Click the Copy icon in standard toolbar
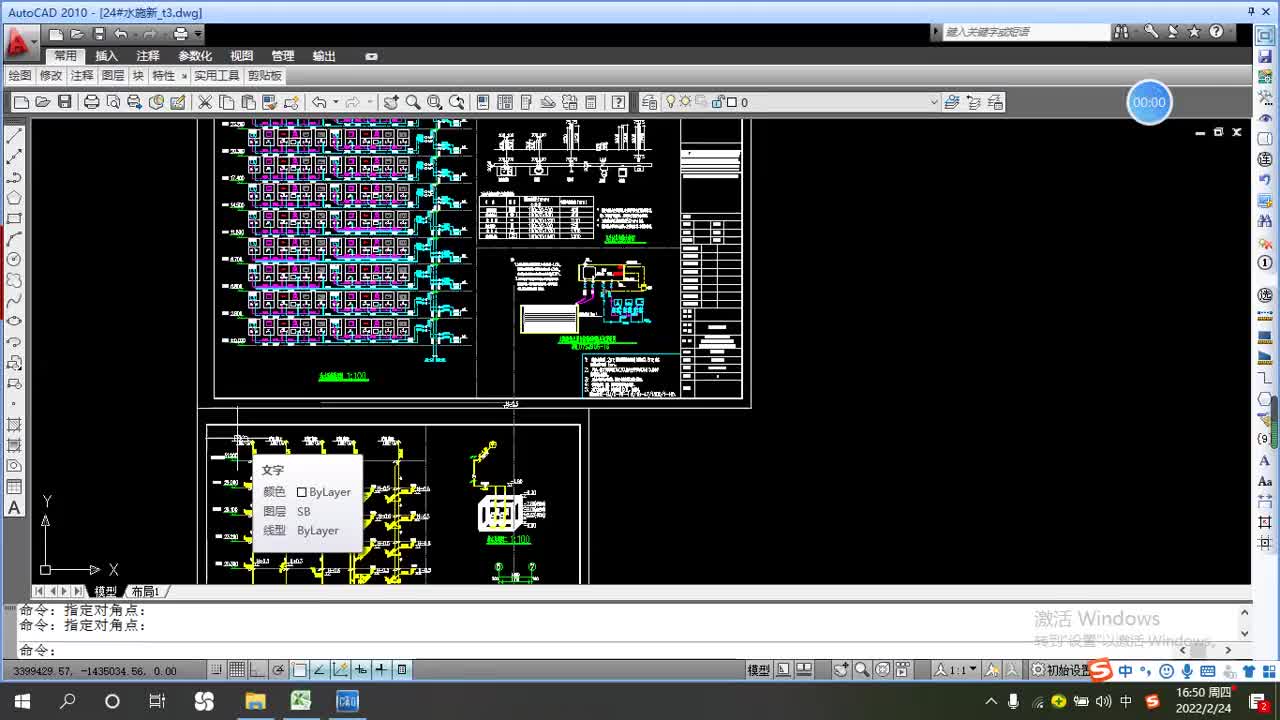 (226, 102)
